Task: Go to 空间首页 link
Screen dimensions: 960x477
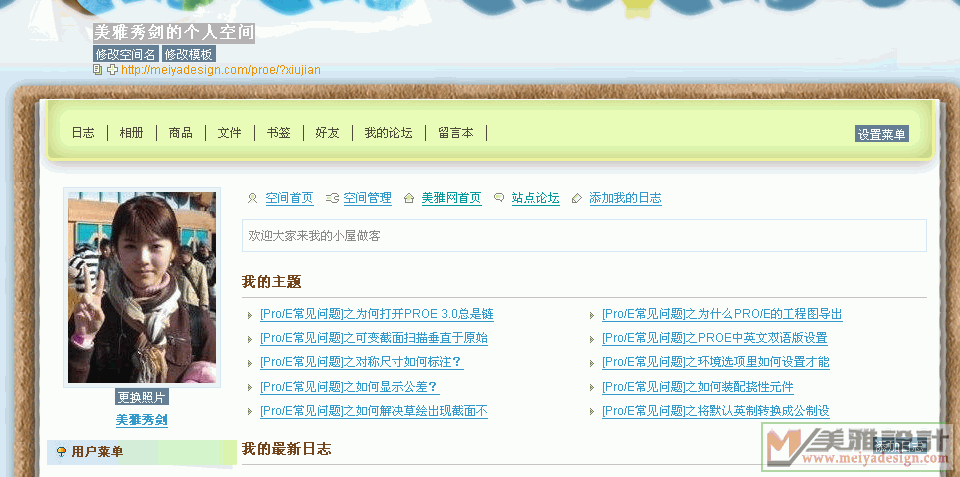Action: pyautogui.click(x=290, y=198)
